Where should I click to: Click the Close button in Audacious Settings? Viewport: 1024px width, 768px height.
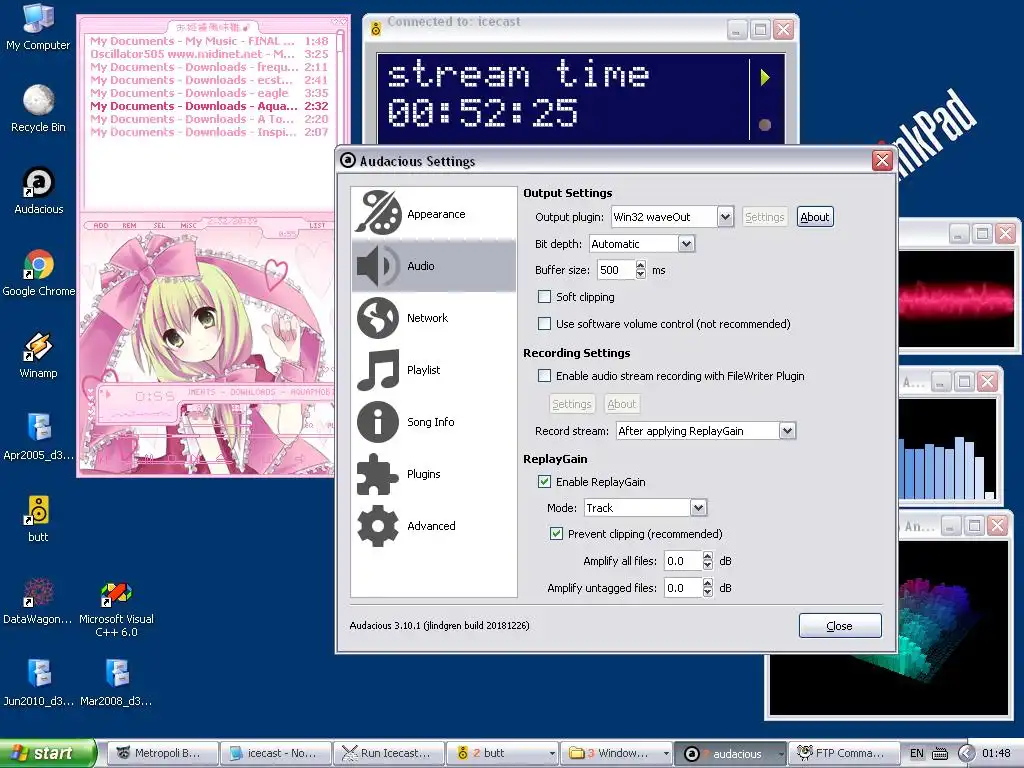[x=840, y=626]
